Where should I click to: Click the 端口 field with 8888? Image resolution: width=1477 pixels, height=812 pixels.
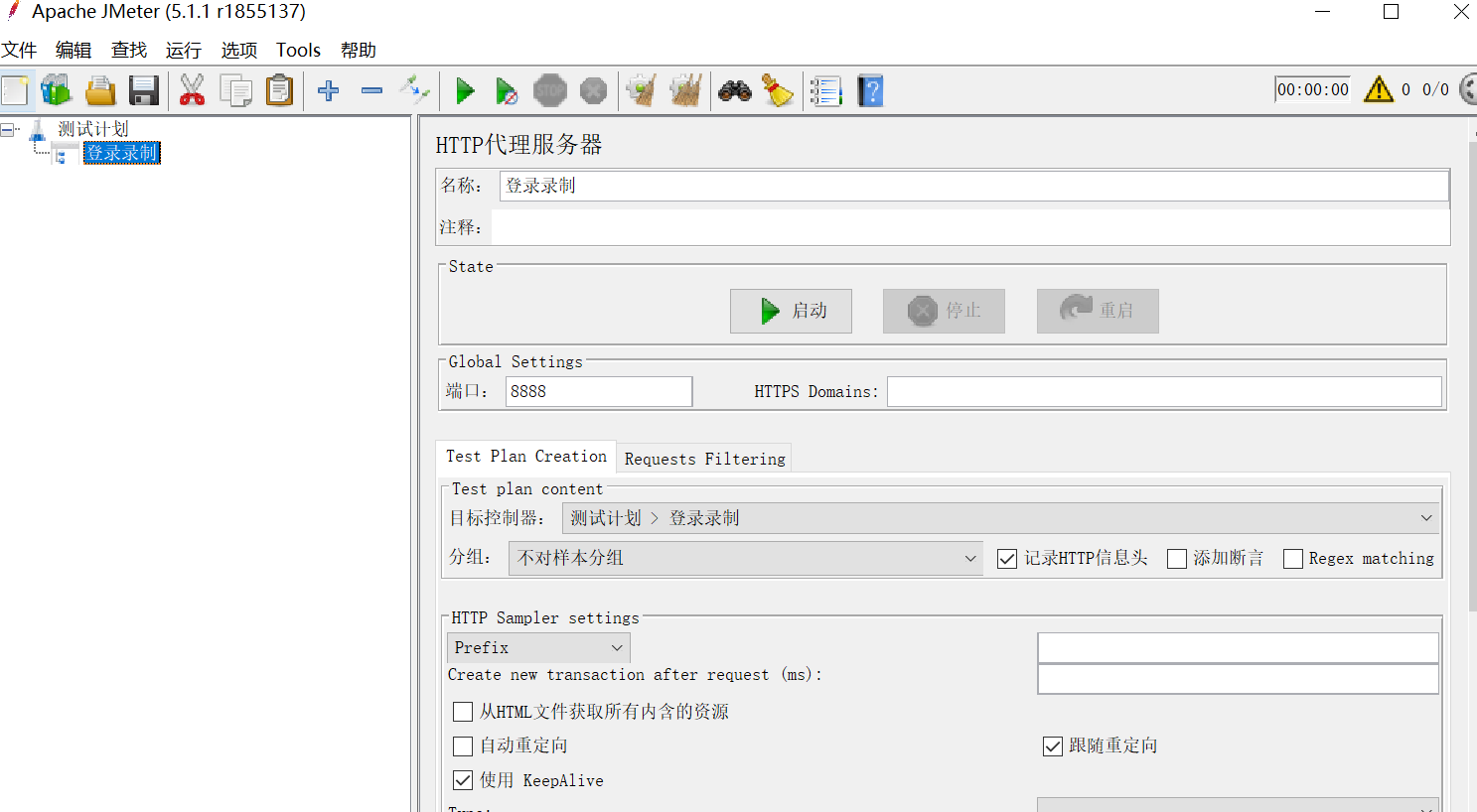tap(599, 391)
